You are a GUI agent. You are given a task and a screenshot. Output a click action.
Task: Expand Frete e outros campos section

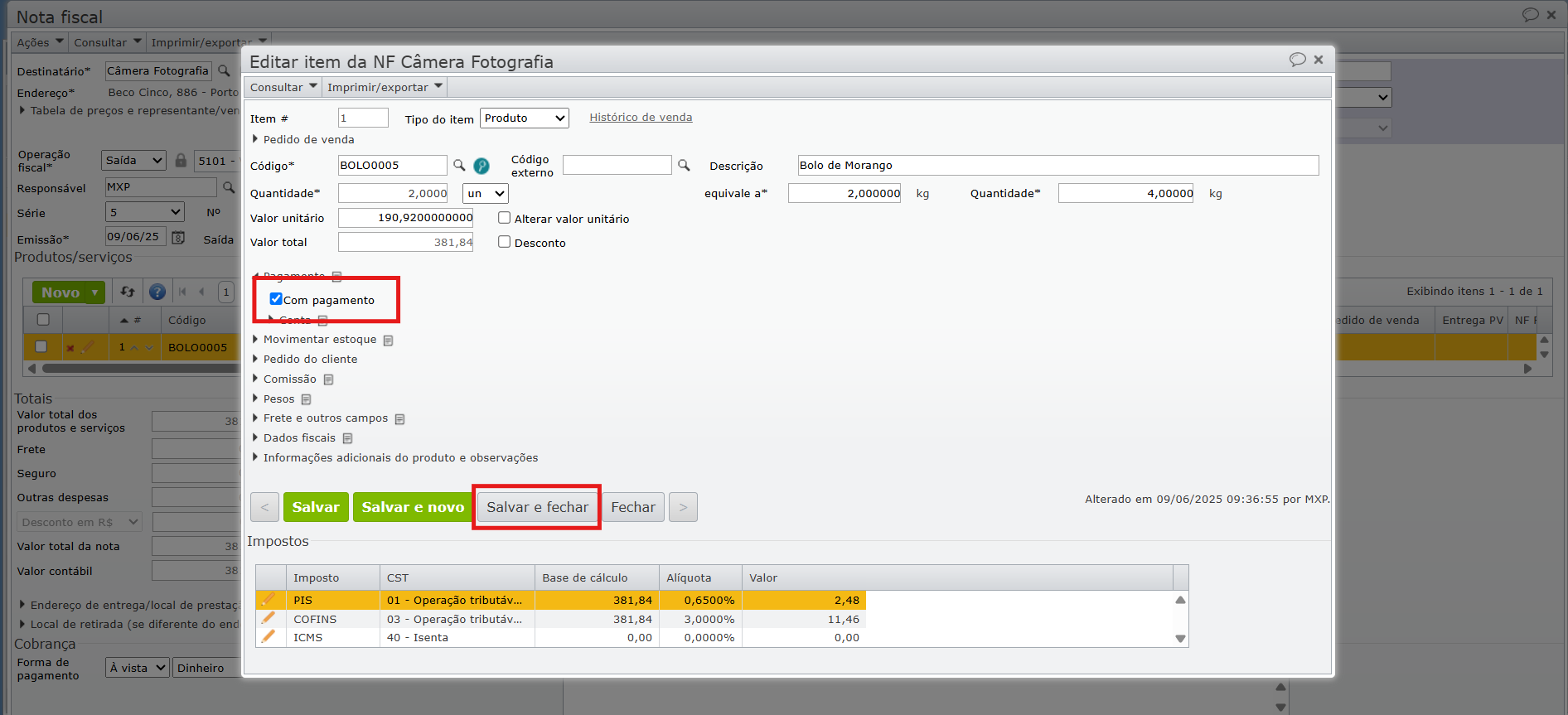point(321,418)
